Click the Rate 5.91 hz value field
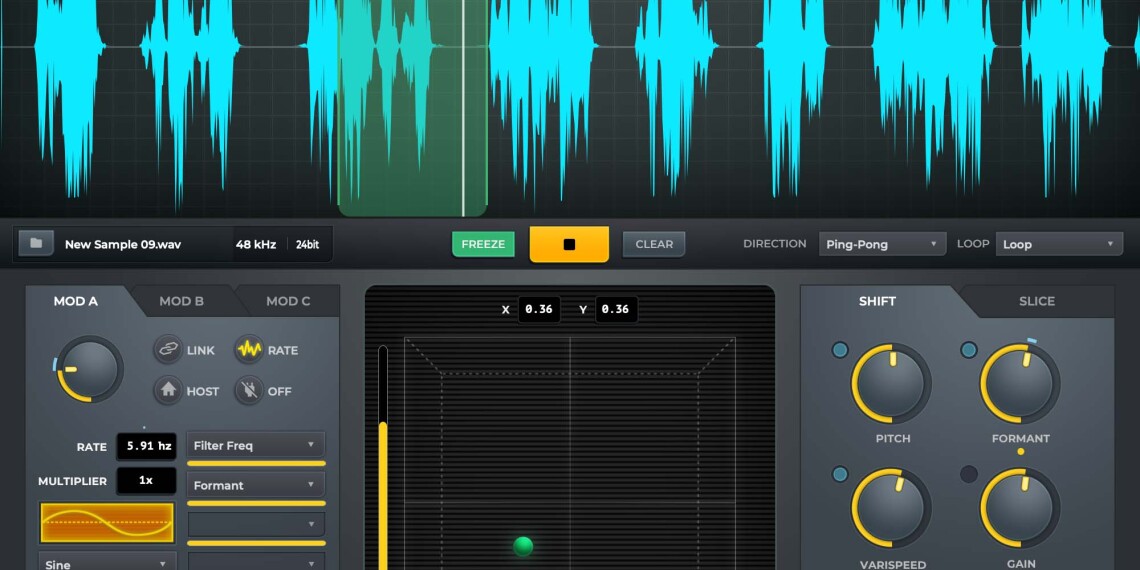 coord(146,447)
